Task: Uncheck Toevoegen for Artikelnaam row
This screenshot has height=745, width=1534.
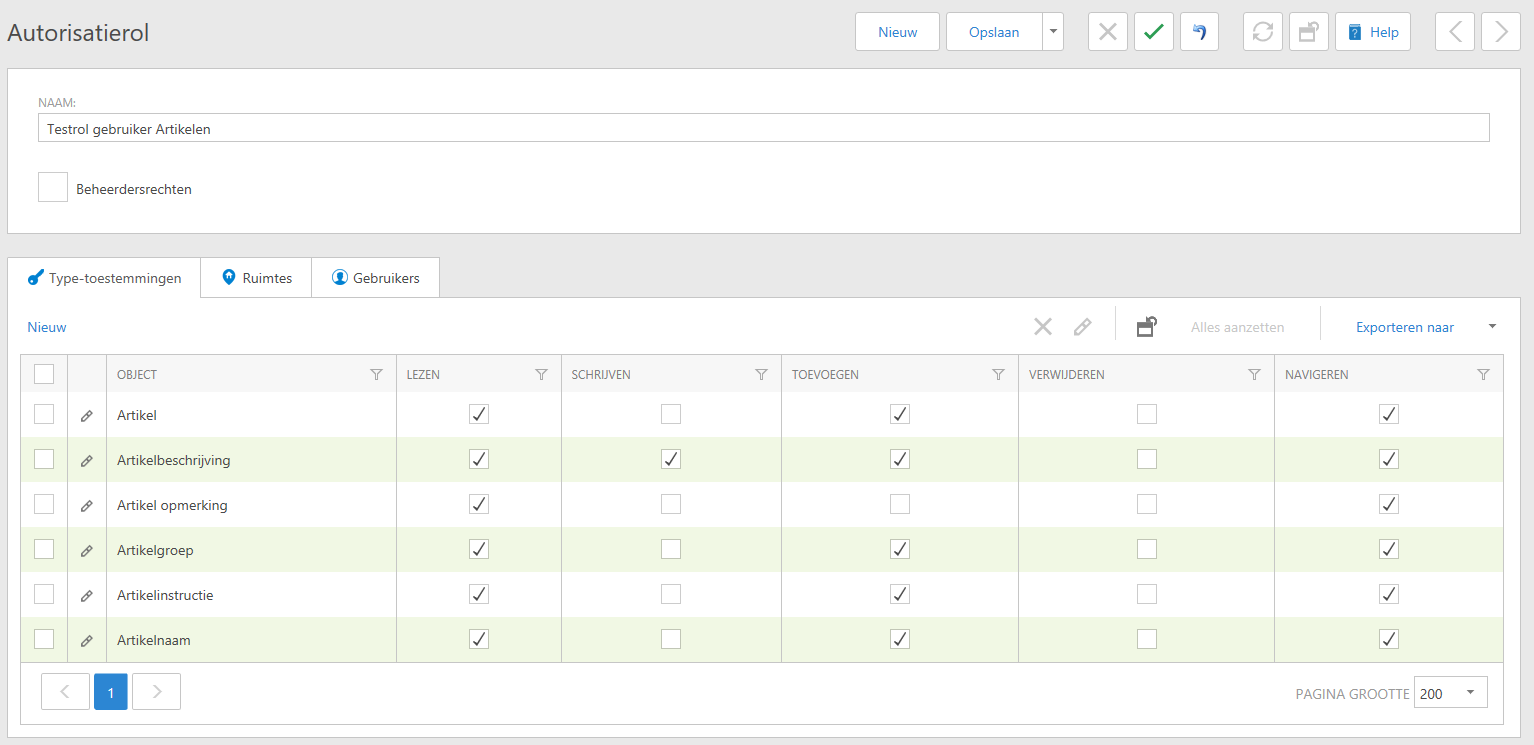Action: 900,639
